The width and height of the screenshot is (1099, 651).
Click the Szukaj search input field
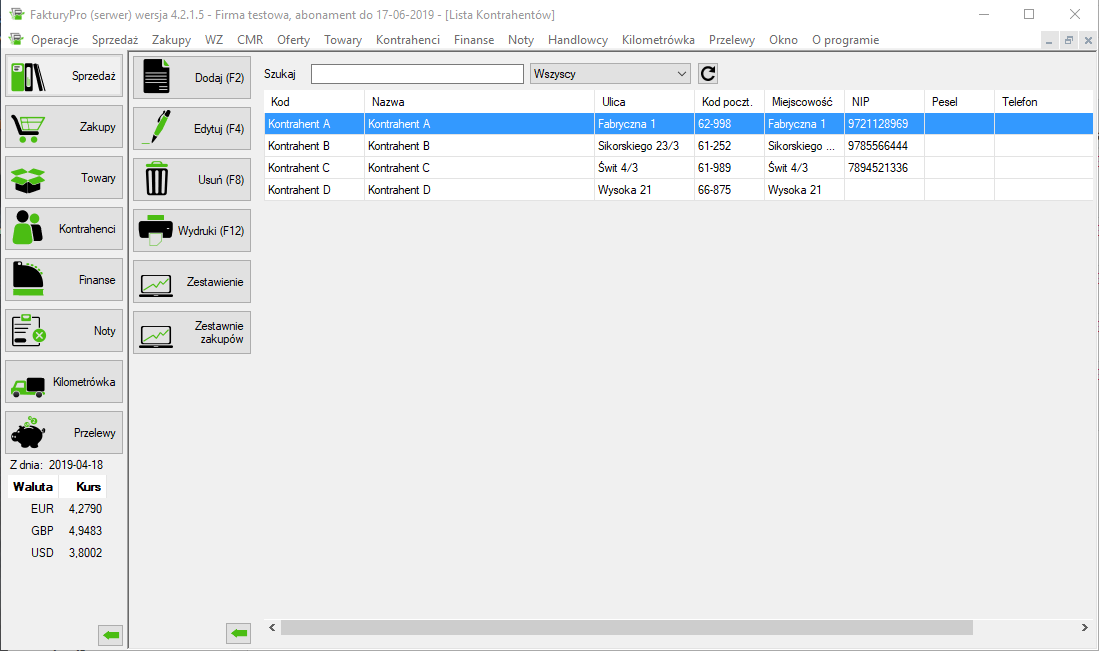coord(417,74)
